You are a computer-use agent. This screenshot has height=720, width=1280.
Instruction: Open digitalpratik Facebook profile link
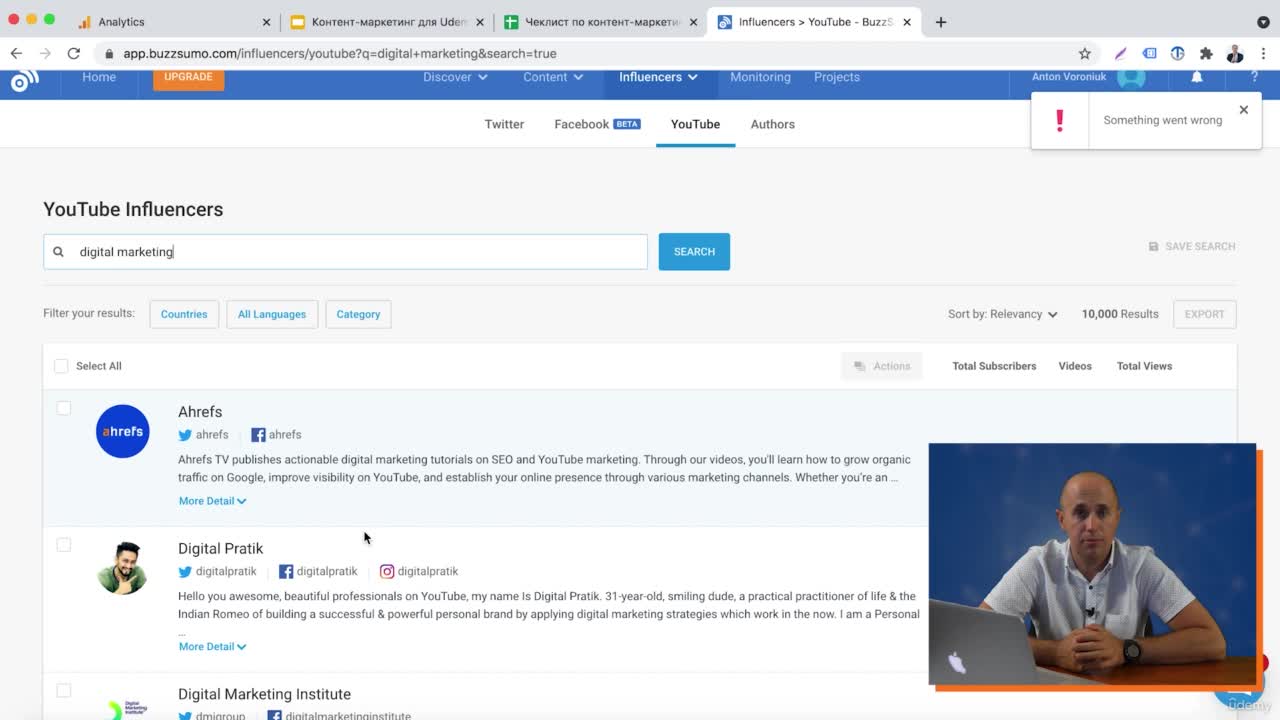(318, 572)
